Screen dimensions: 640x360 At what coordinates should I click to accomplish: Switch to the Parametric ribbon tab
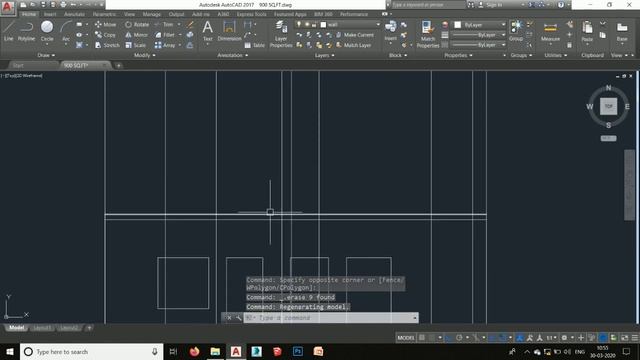point(104,14)
